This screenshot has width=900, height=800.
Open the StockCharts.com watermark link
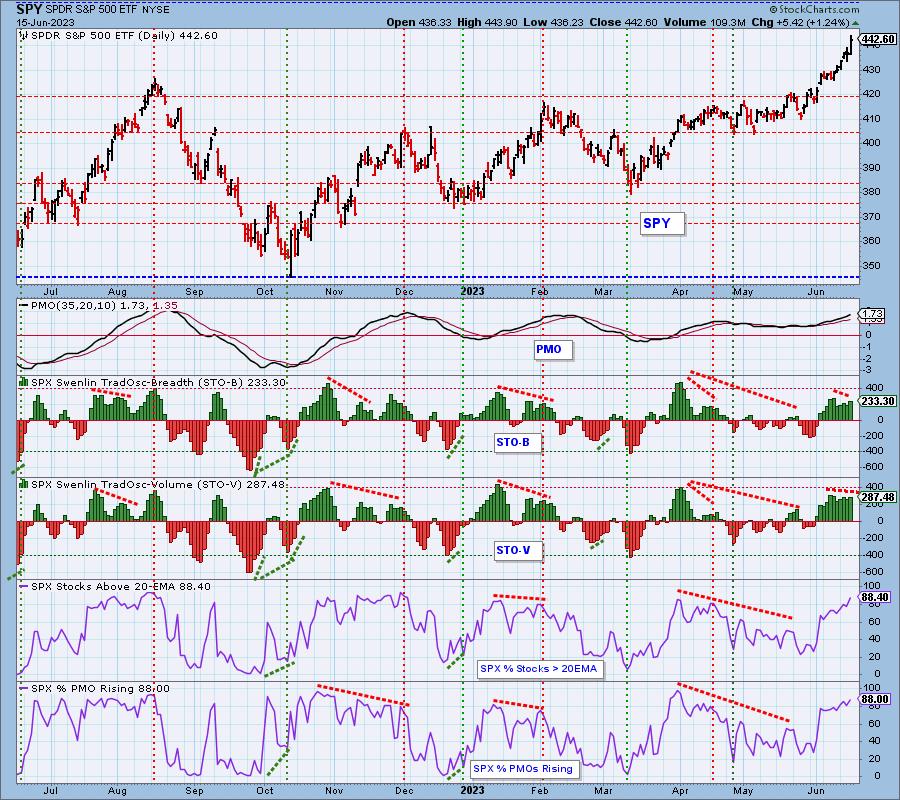(814, 9)
